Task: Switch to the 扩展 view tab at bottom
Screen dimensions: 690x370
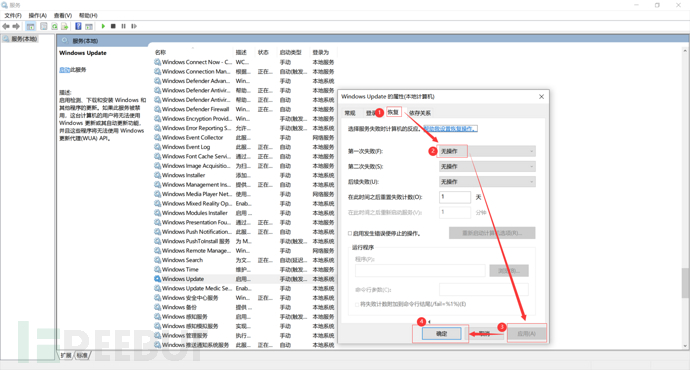Action: (66, 355)
